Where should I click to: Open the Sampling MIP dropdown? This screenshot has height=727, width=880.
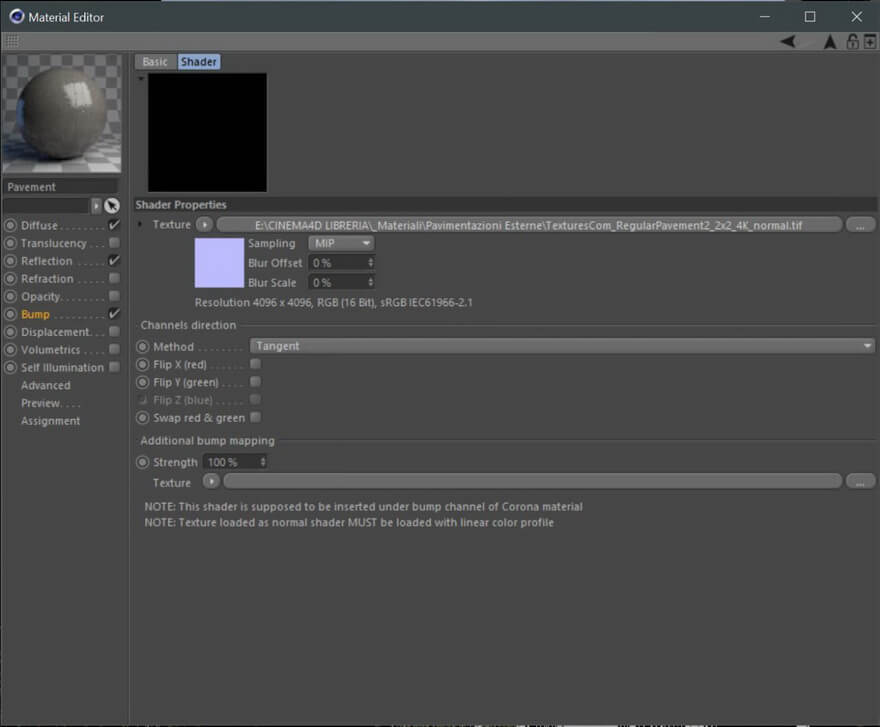pyautogui.click(x=341, y=243)
